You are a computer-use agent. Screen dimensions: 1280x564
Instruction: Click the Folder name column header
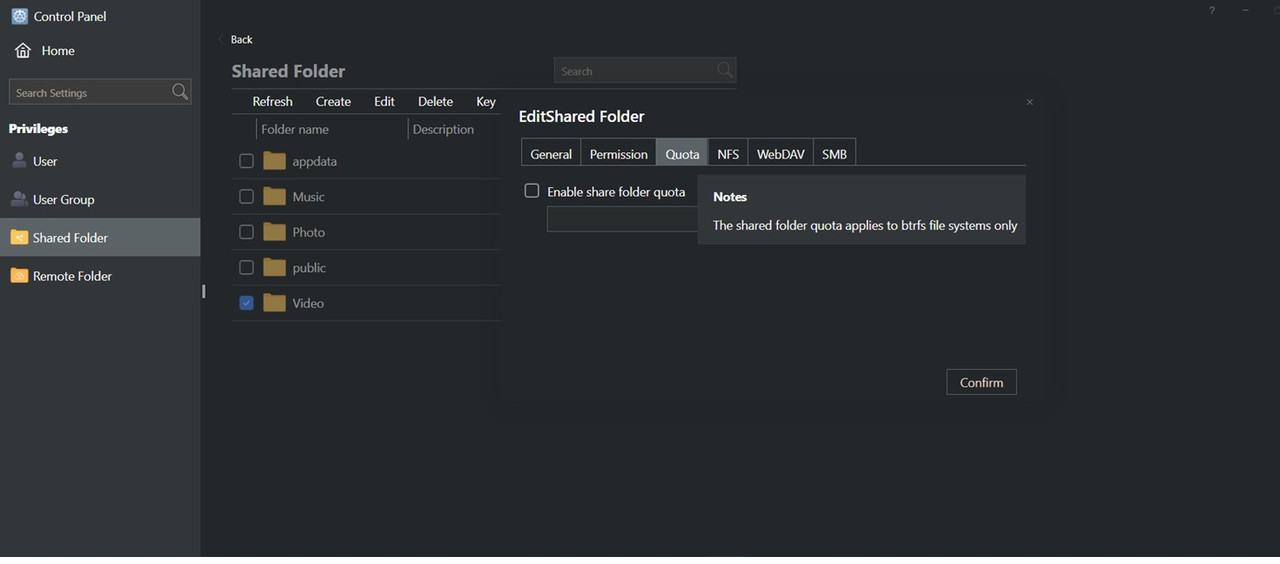click(295, 129)
